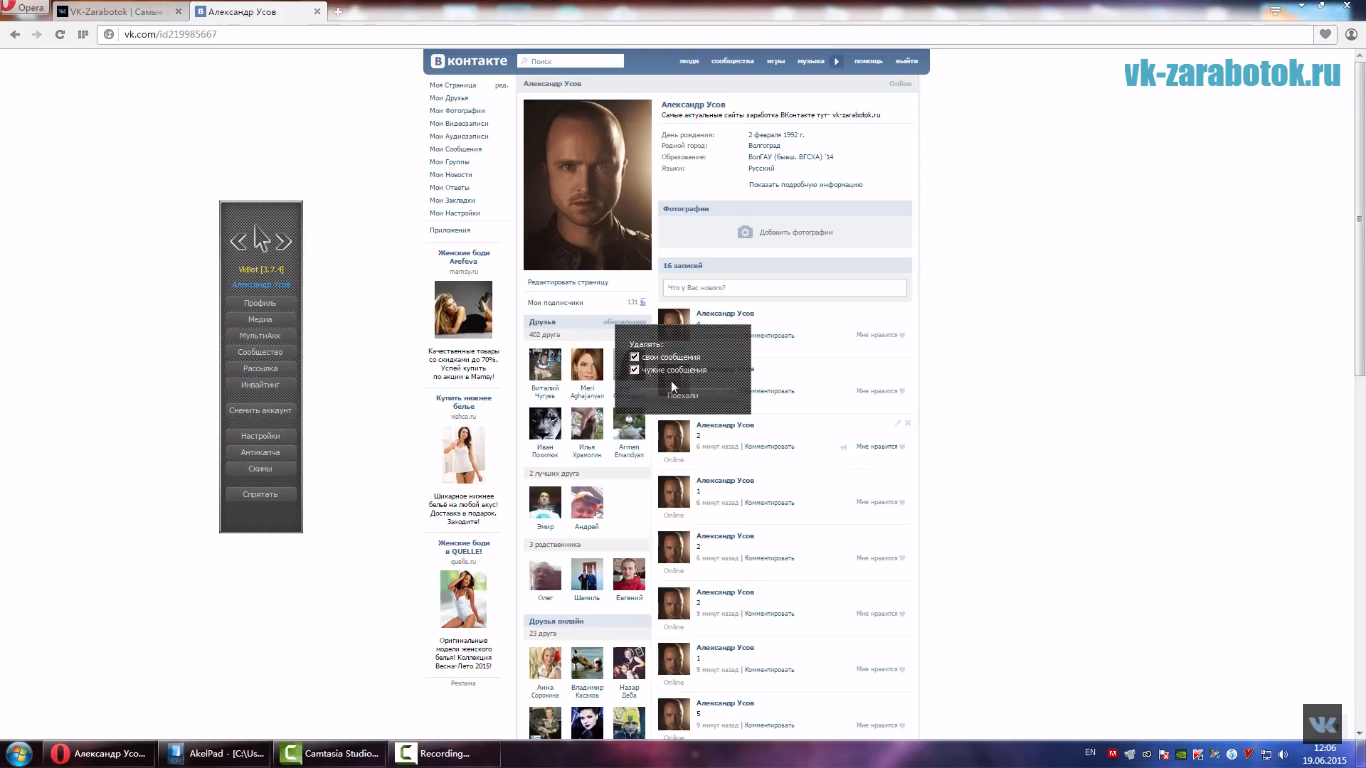Open friend Meri Aghajanyan's avatar
Screen dimensions: 1366x768
pyautogui.click(x=587, y=364)
